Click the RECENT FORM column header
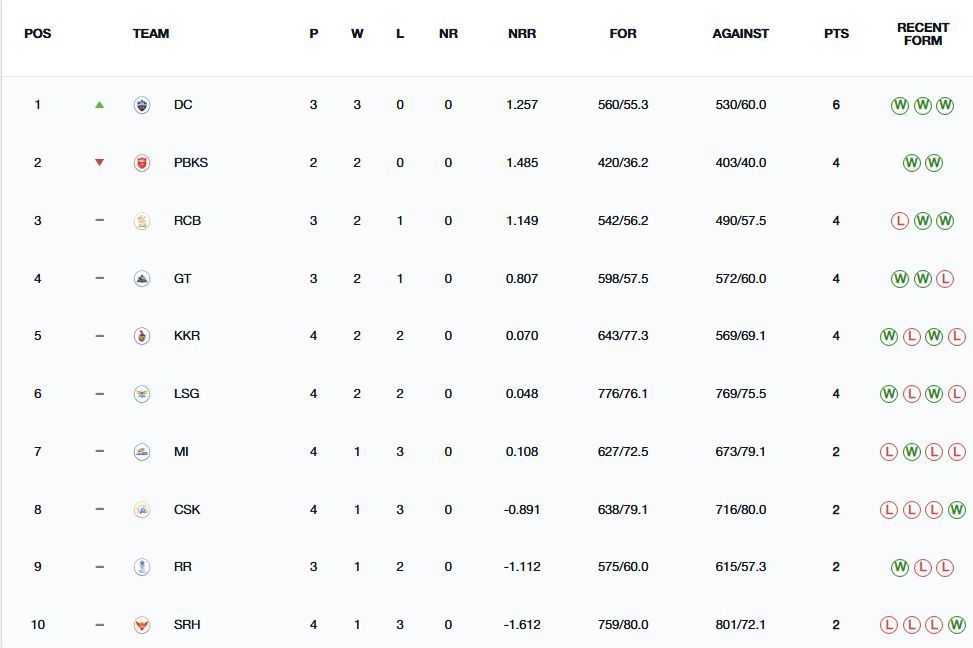Screen dimensions: 973x648 point(922,34)
